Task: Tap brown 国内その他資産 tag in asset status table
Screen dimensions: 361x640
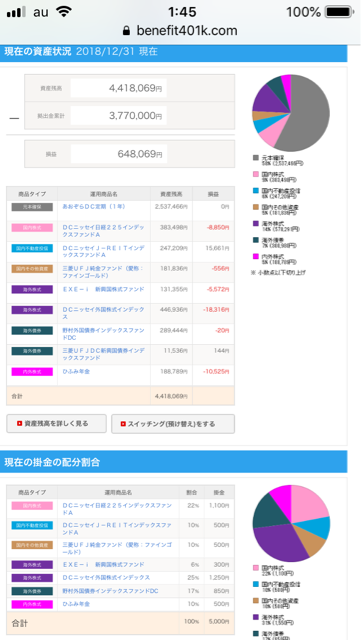Action: click(x=32, y=269)
